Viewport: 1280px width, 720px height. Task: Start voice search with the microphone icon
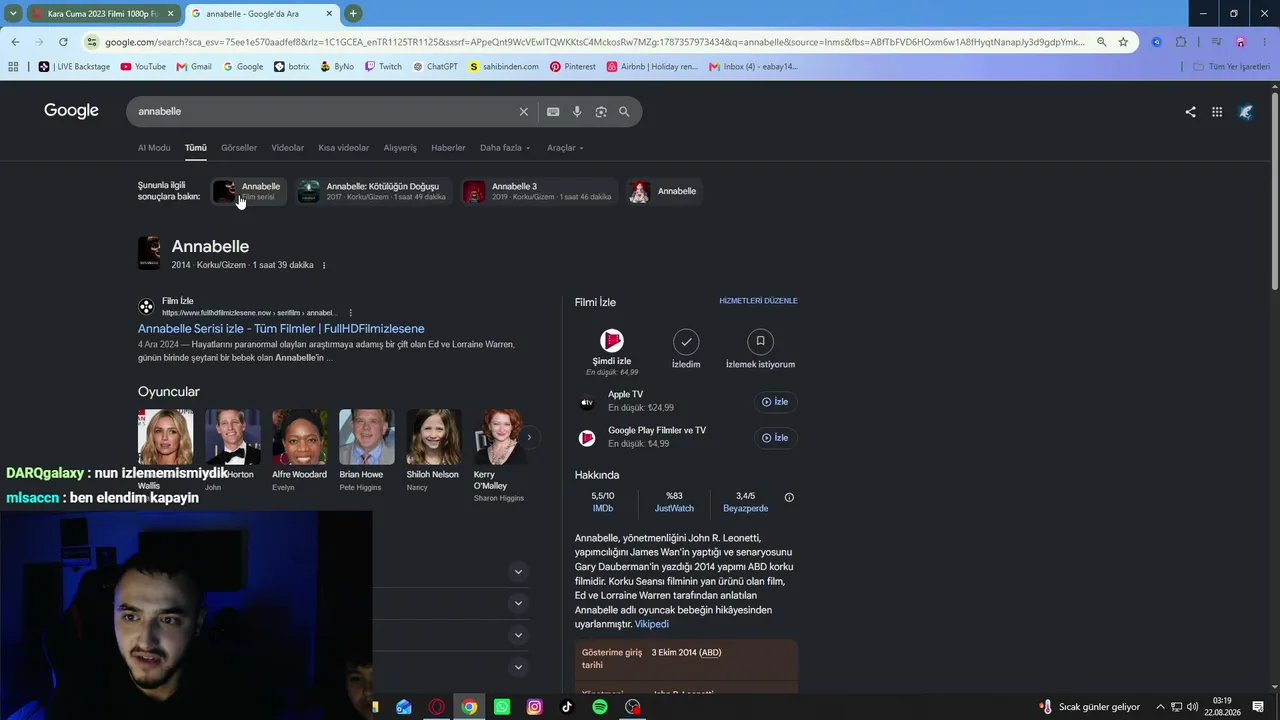(x=577, y=112)
